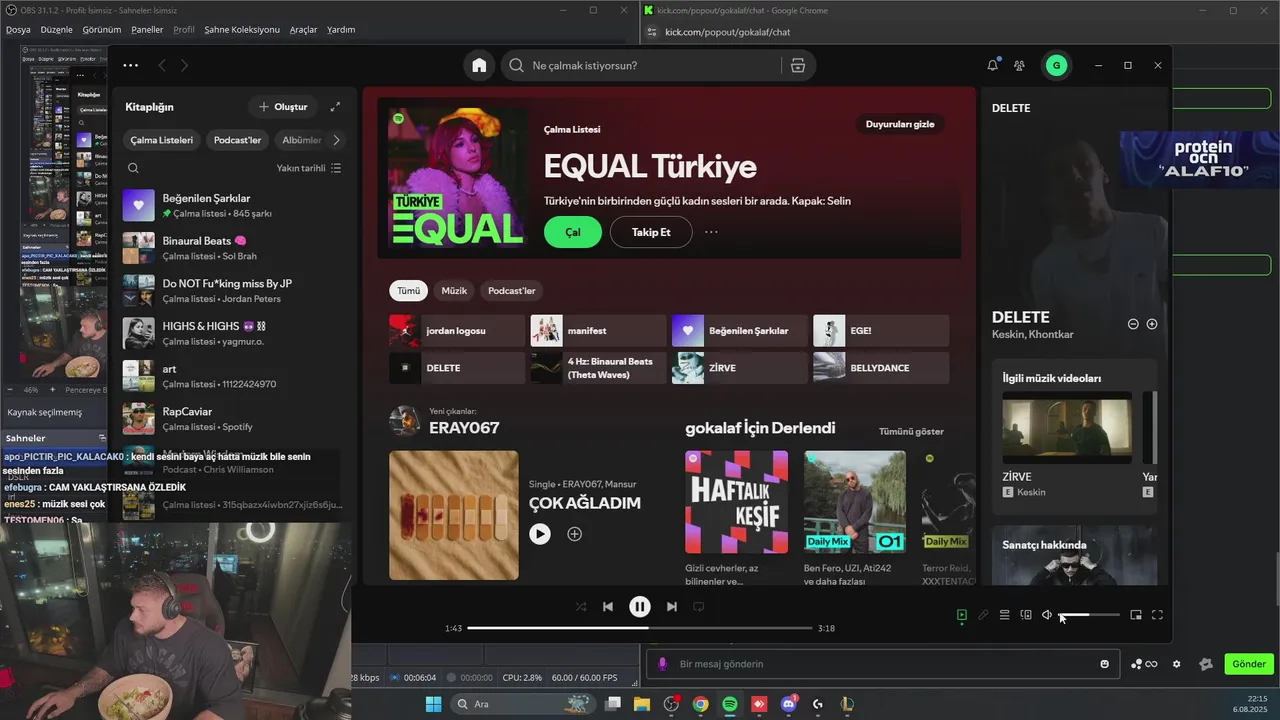Switch Spotify to full screen
Screen dimensions: 1280x720
(1157, 615)
